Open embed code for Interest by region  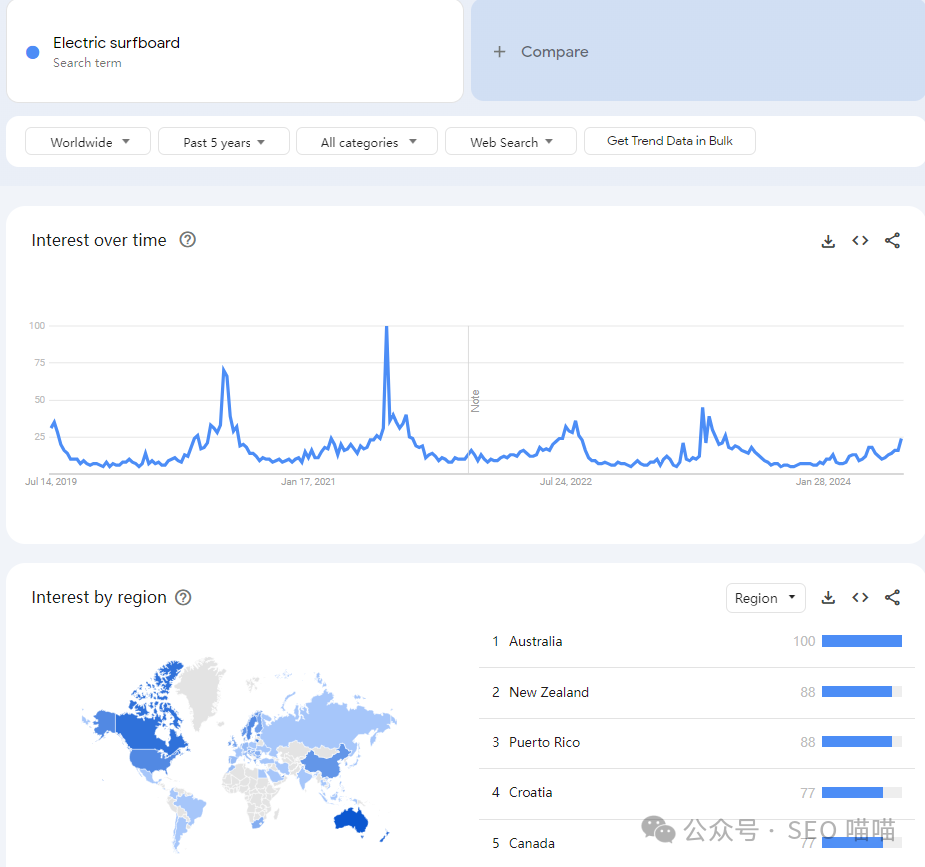click(860, 598)
